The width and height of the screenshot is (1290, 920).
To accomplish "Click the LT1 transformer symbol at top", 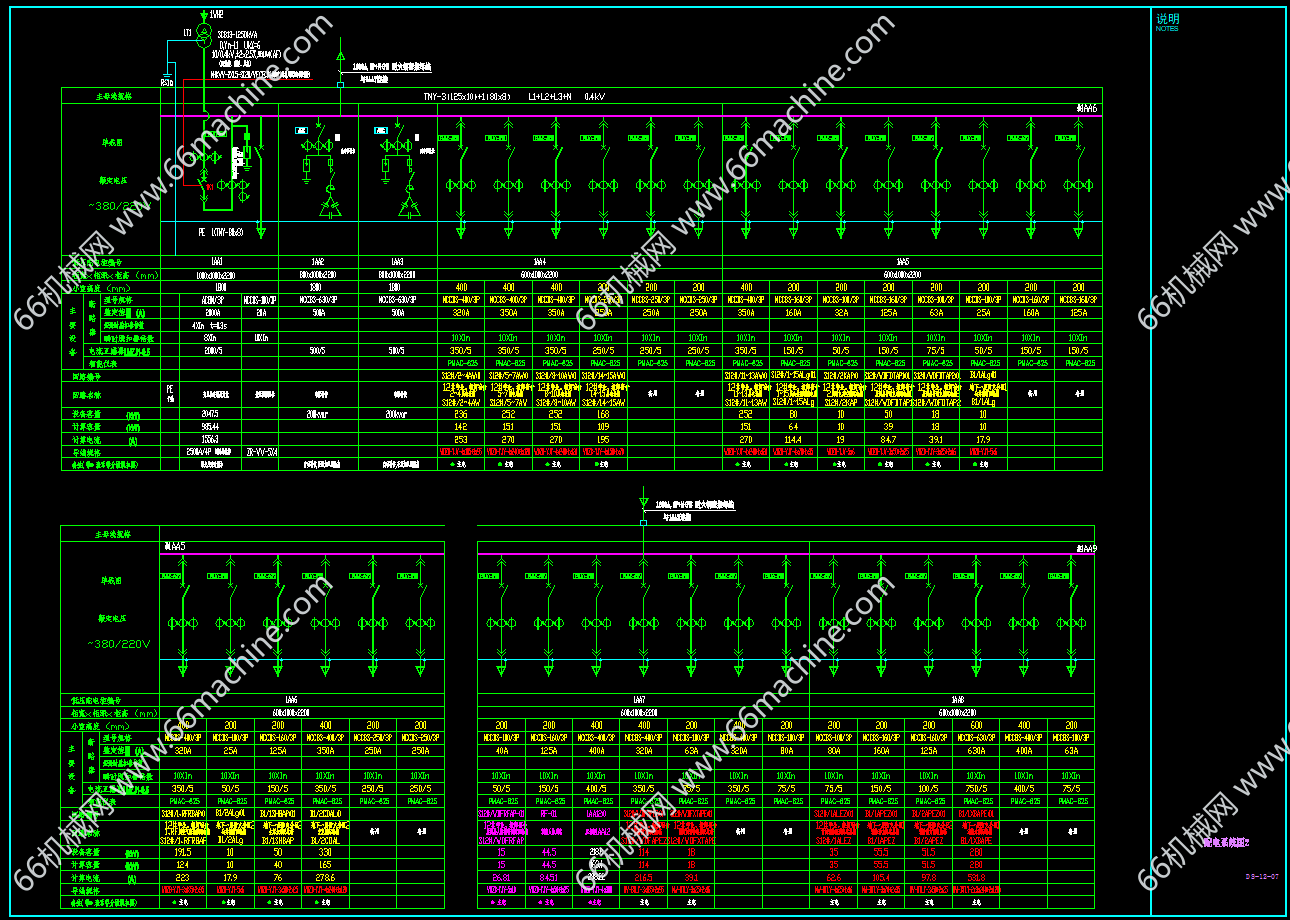I will coord(204,36).
